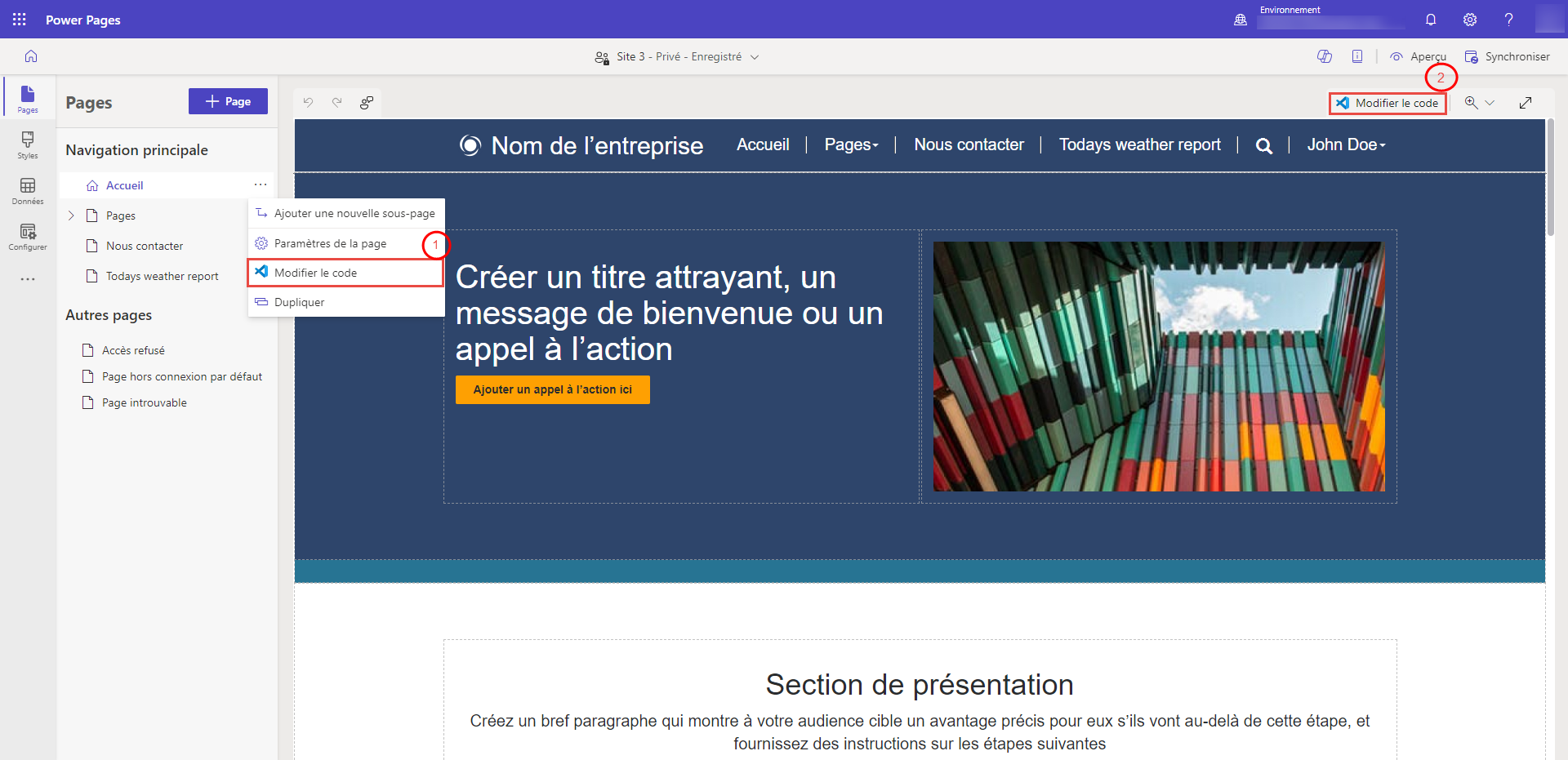Click the Redo icon in the canvas toolbar
The height and width of the screenshot is (760, 1568).
click(x=337, y=102)
